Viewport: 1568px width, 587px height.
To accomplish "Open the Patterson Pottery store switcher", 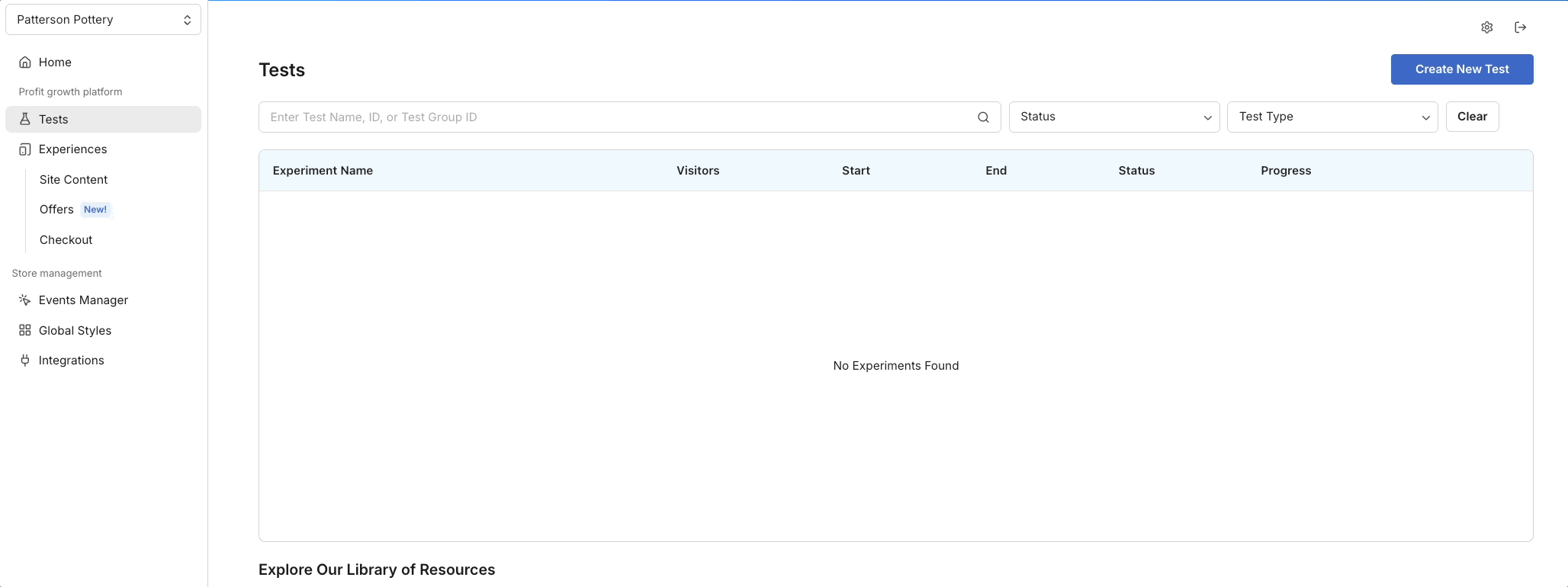I will tap(103, 20).
